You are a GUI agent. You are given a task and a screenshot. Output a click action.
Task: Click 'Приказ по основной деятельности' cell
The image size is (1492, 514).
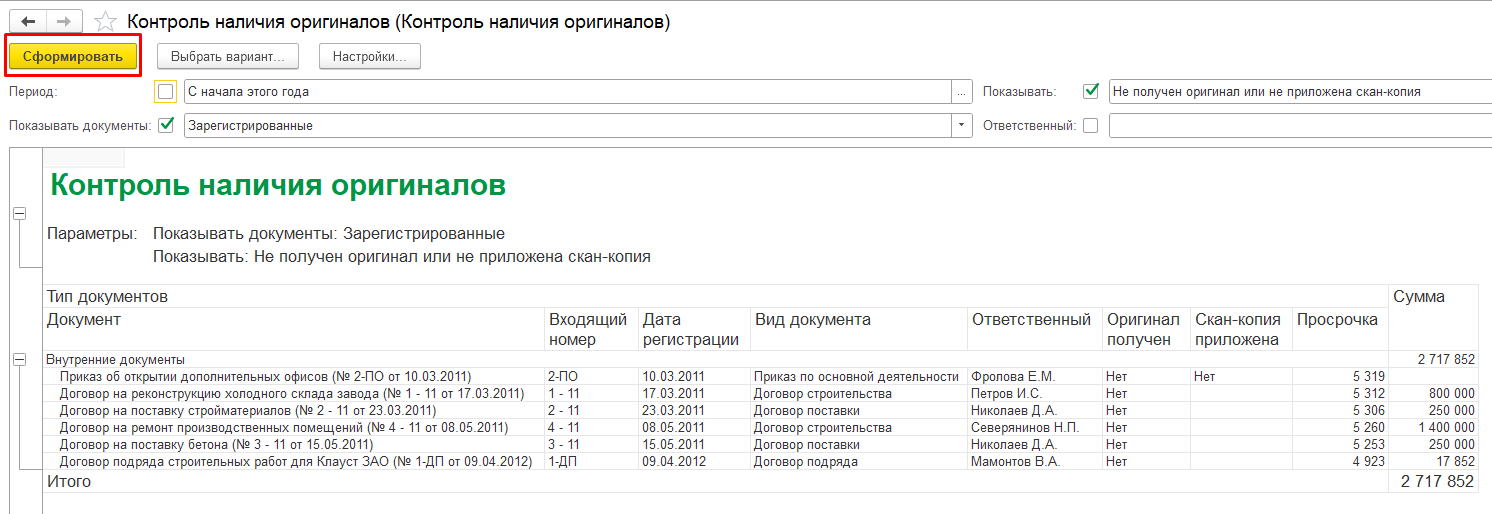[857, 376]
